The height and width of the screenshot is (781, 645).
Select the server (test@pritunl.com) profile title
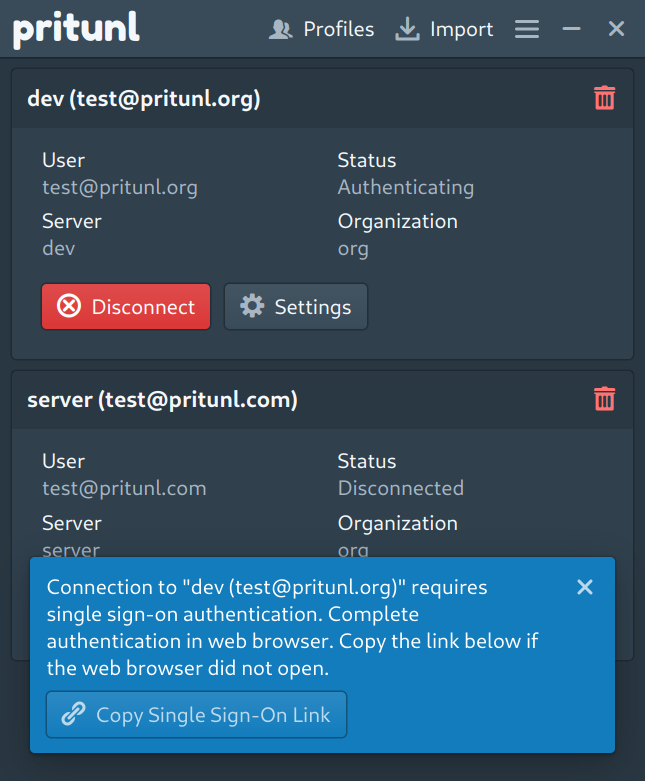162,400
